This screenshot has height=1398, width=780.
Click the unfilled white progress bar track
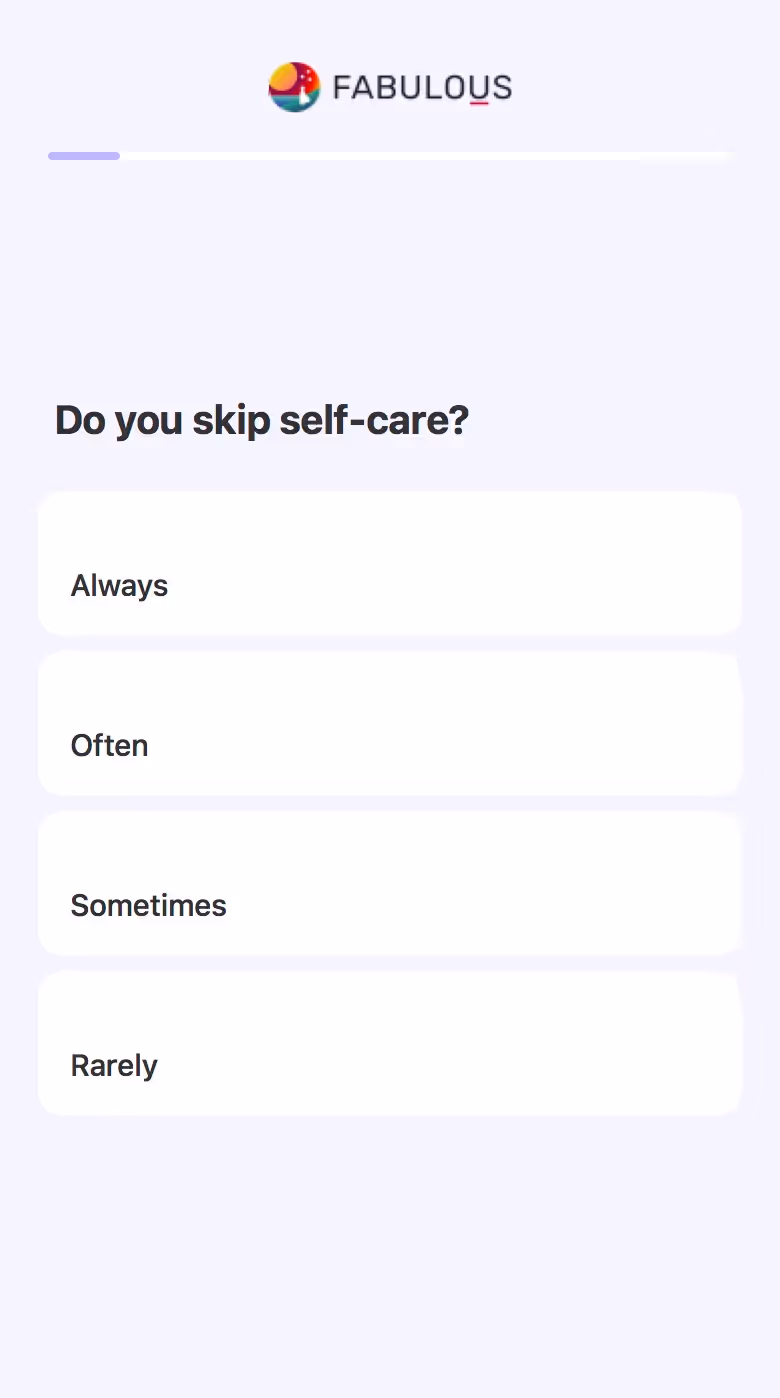coord(428,156)
